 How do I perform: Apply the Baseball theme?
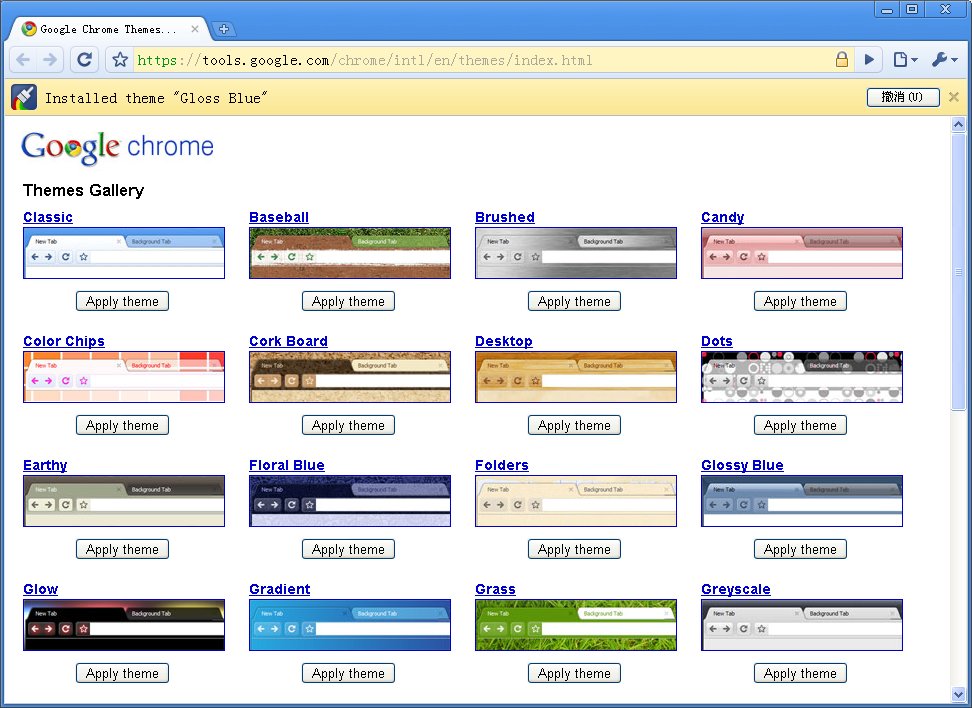click(348, 301)
